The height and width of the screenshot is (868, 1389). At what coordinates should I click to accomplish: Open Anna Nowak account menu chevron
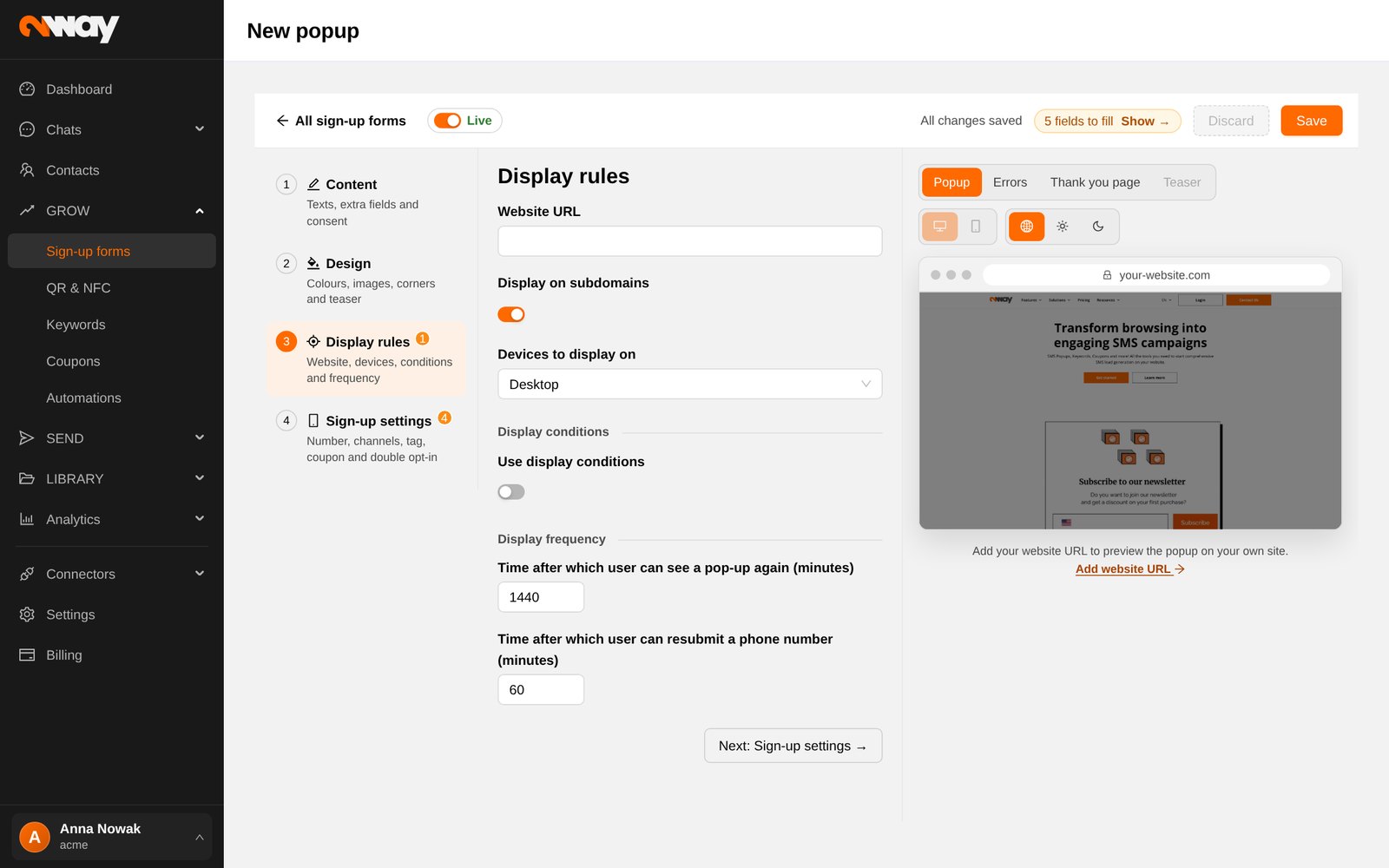tap(200, 837)
